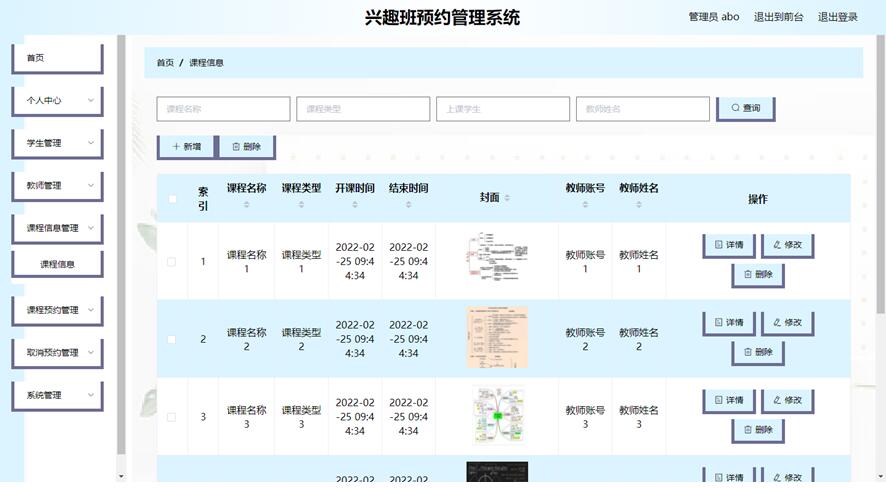Click the 删除 trash icon in row 1
This screenshot has width=886, height=489.
(x=748, y=274)
